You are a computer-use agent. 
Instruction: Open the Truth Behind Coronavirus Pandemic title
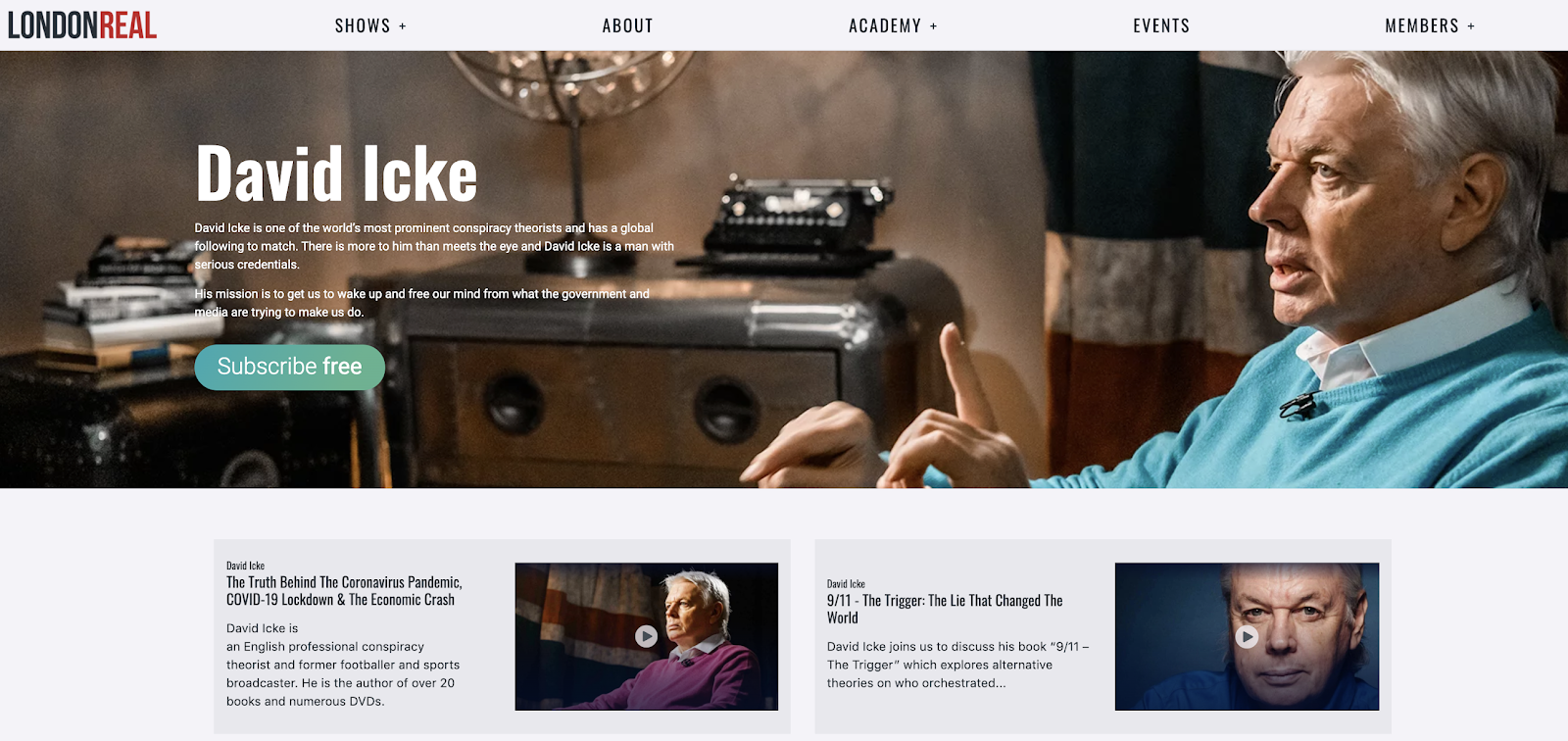coord(344,591)
